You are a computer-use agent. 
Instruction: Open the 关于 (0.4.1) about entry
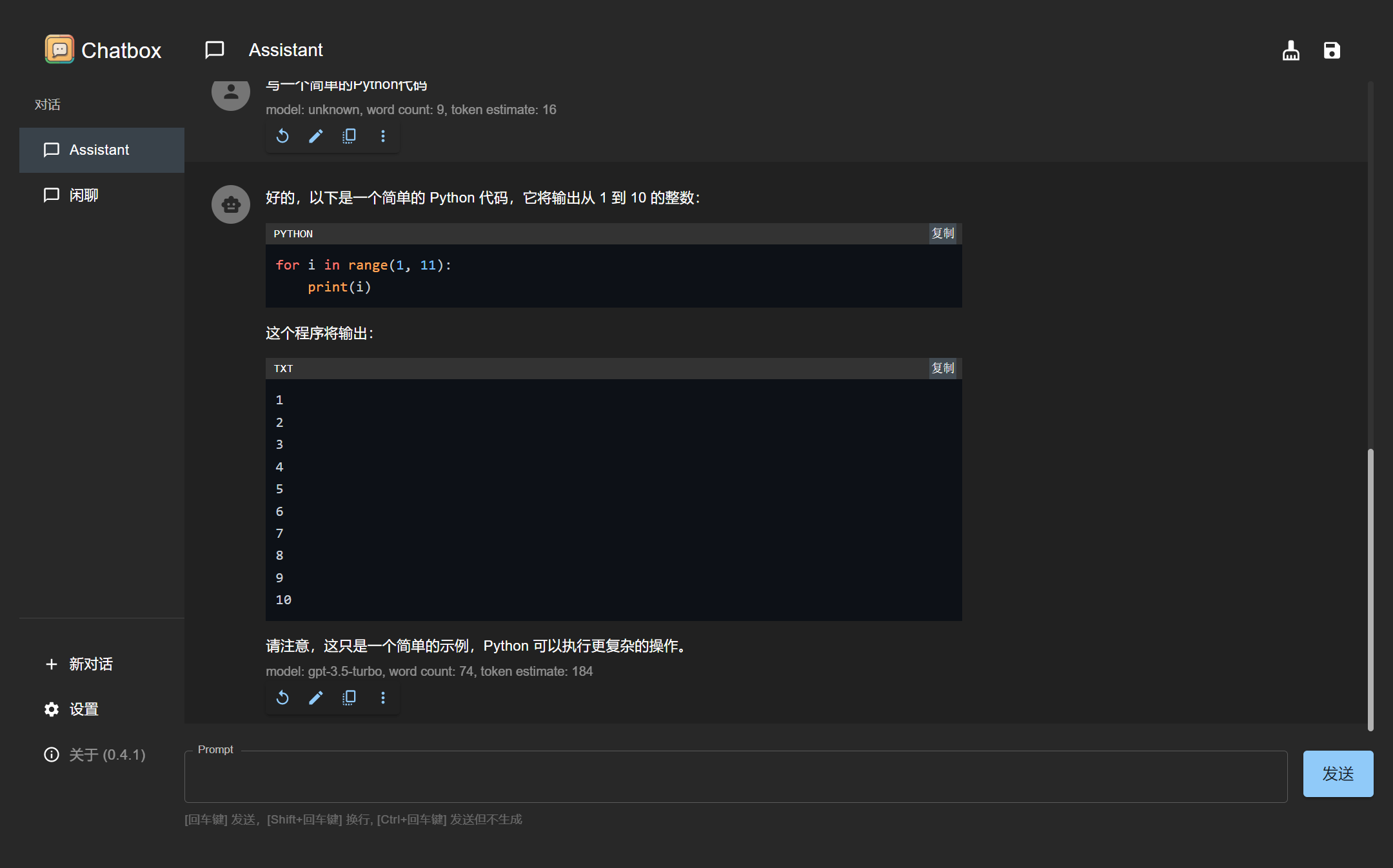tap(95, 755)
